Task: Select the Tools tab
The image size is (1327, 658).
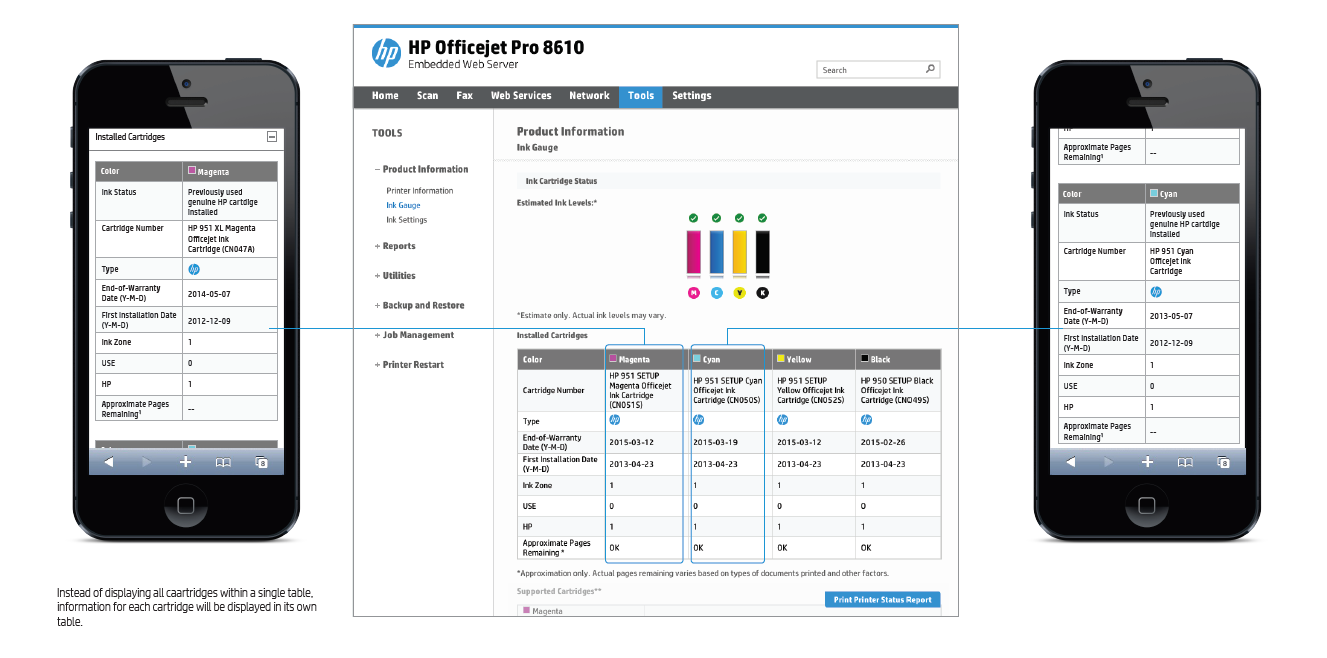Action: click(x=641, y=96)
